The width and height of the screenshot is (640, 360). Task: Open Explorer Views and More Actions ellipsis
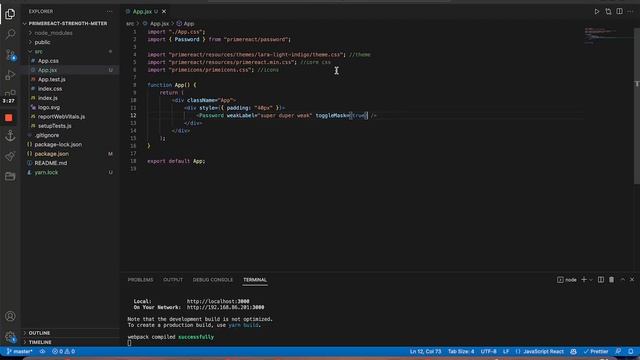coord(109,11)
